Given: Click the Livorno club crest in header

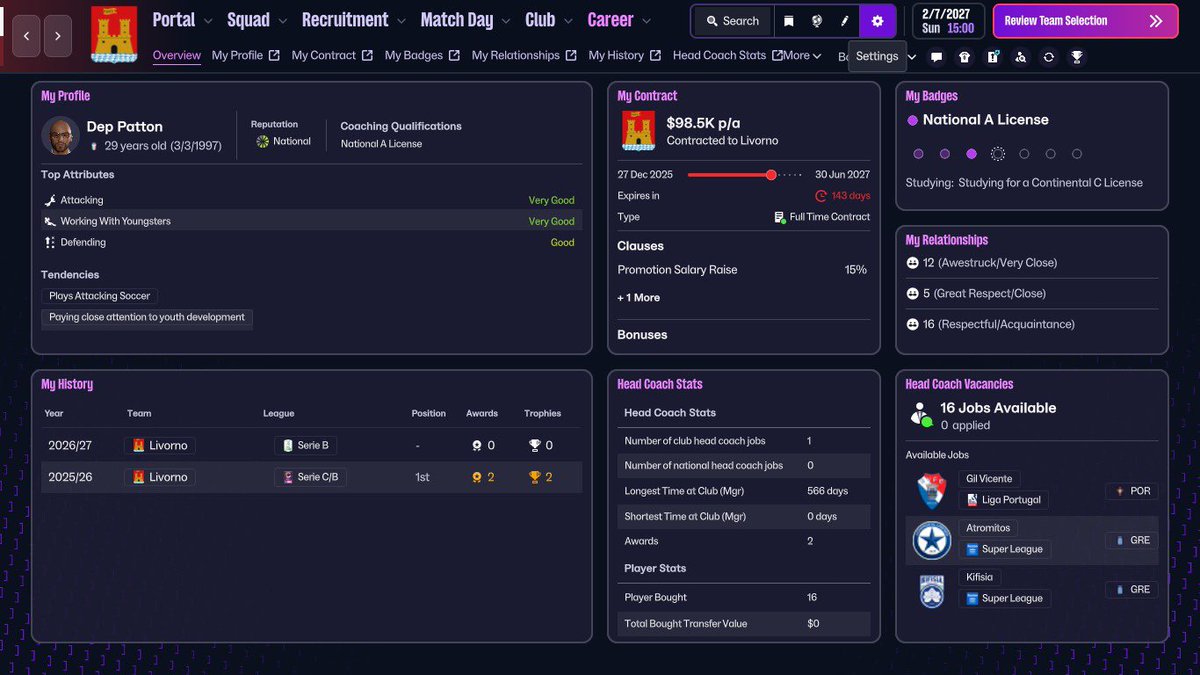Looking at the screenshot, I should coord(114,34).
